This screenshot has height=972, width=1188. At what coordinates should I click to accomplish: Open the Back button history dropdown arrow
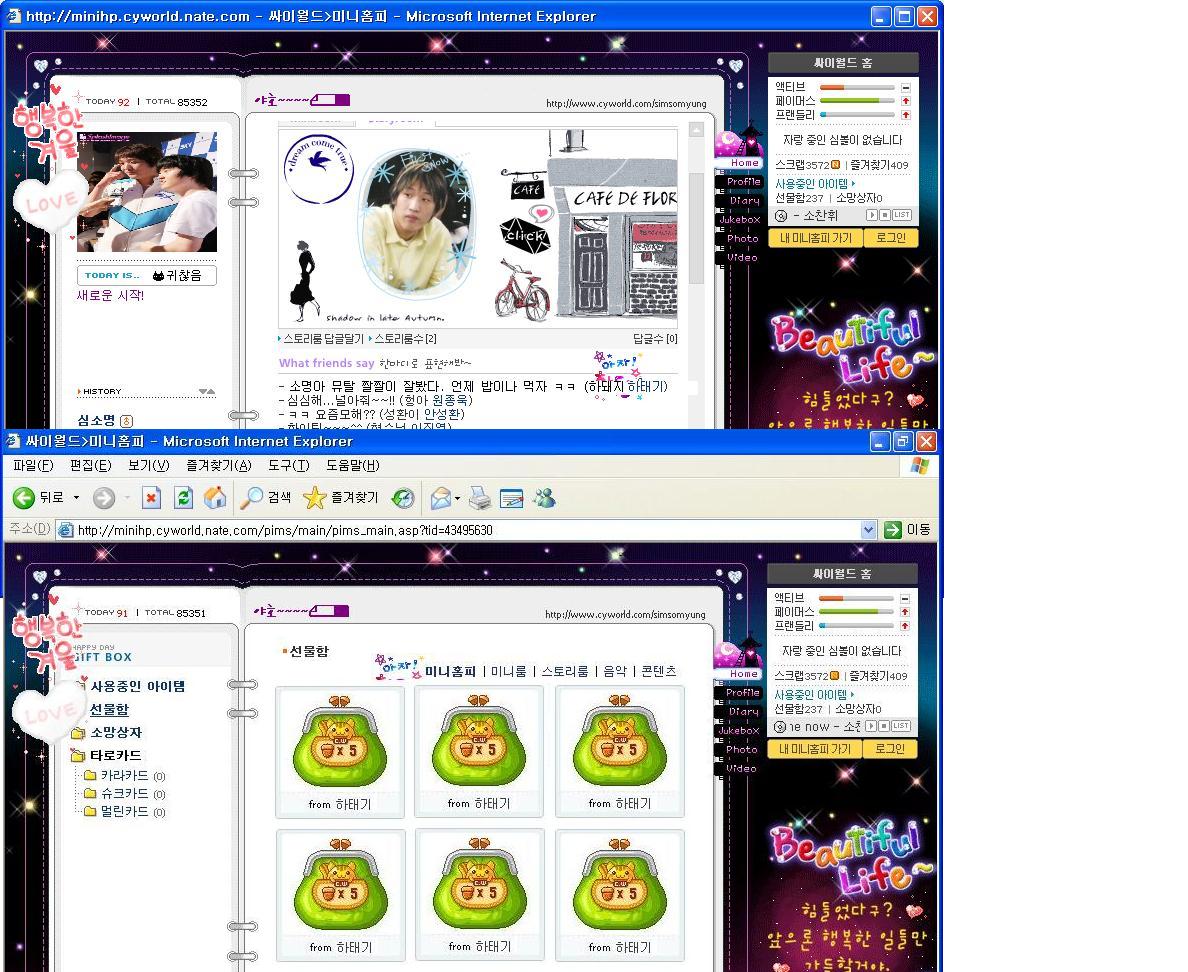(x=77, y=498)
